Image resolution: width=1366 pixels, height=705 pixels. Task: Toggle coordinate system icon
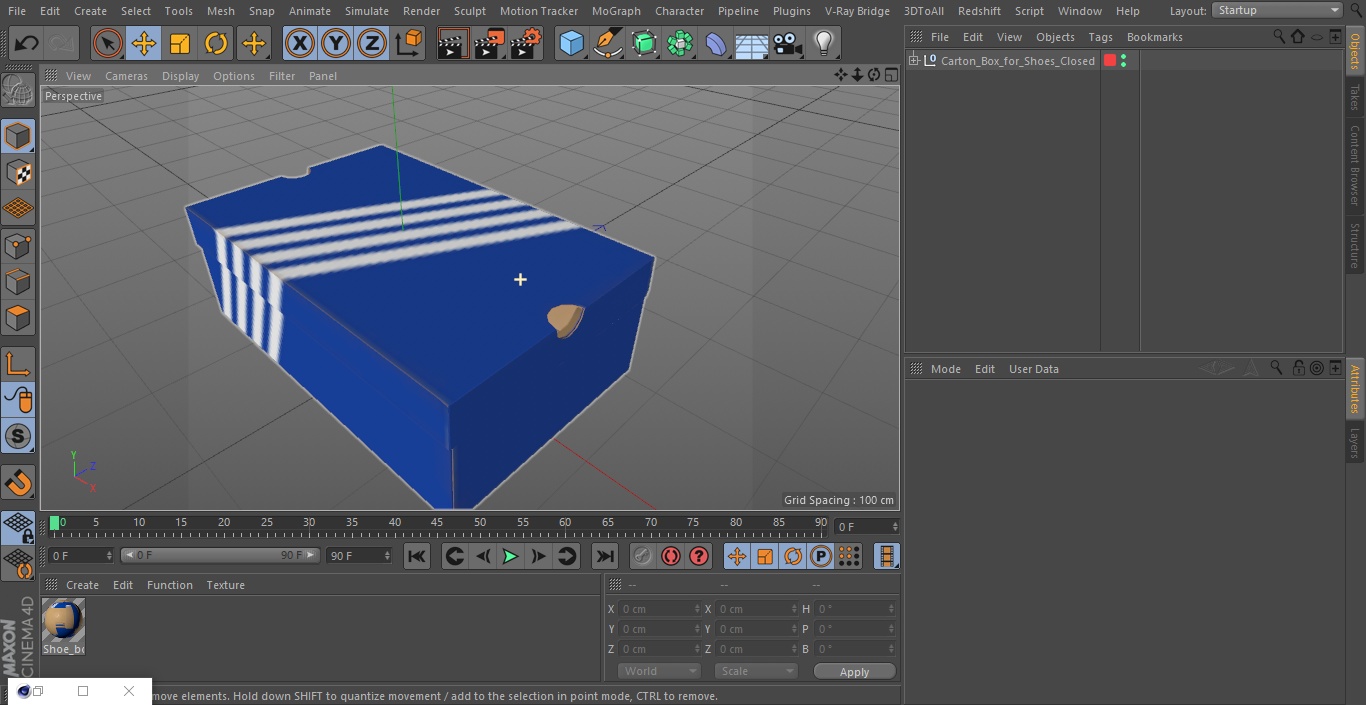click(409, 43)
